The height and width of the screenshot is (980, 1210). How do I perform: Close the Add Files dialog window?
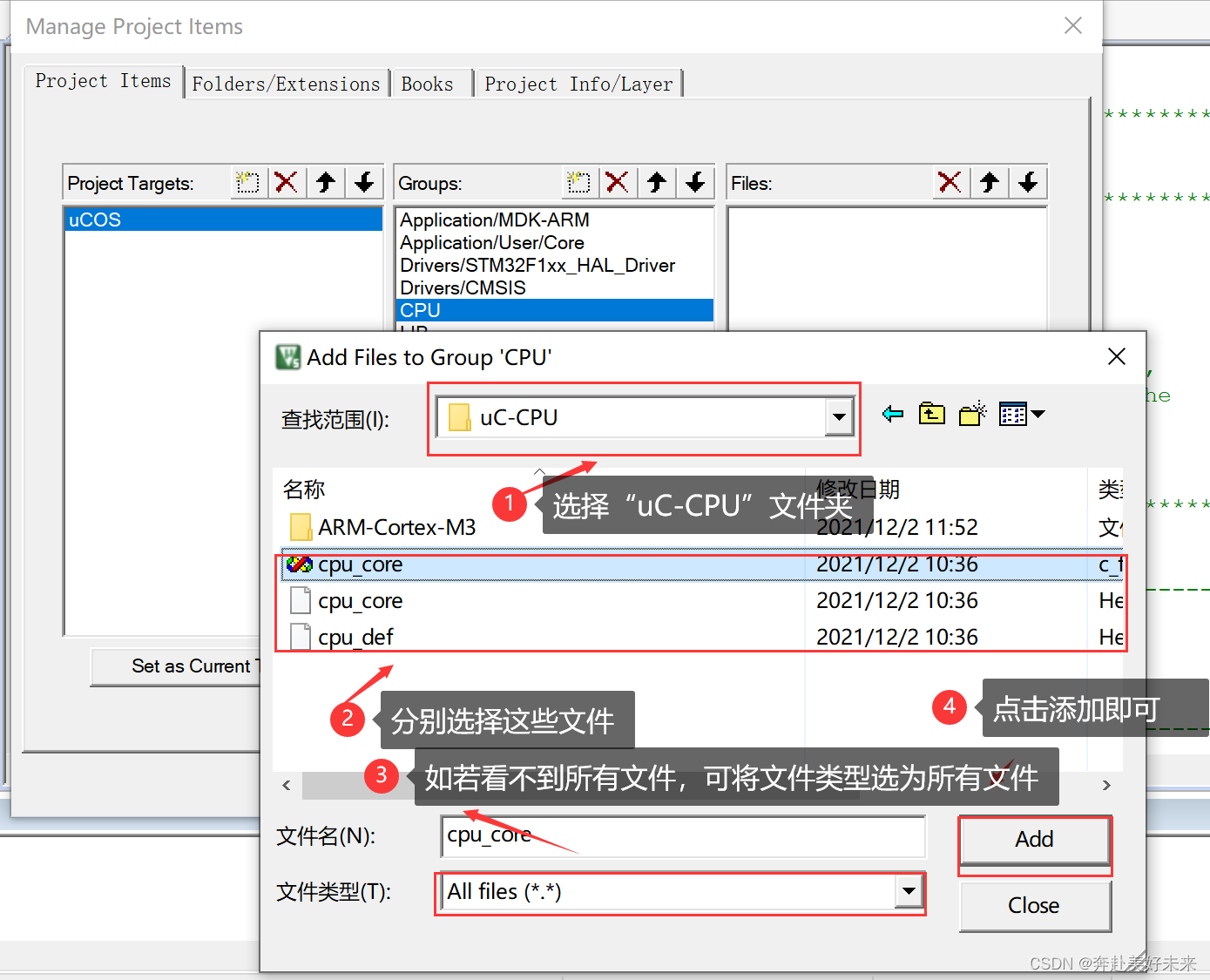(1117, 356)
